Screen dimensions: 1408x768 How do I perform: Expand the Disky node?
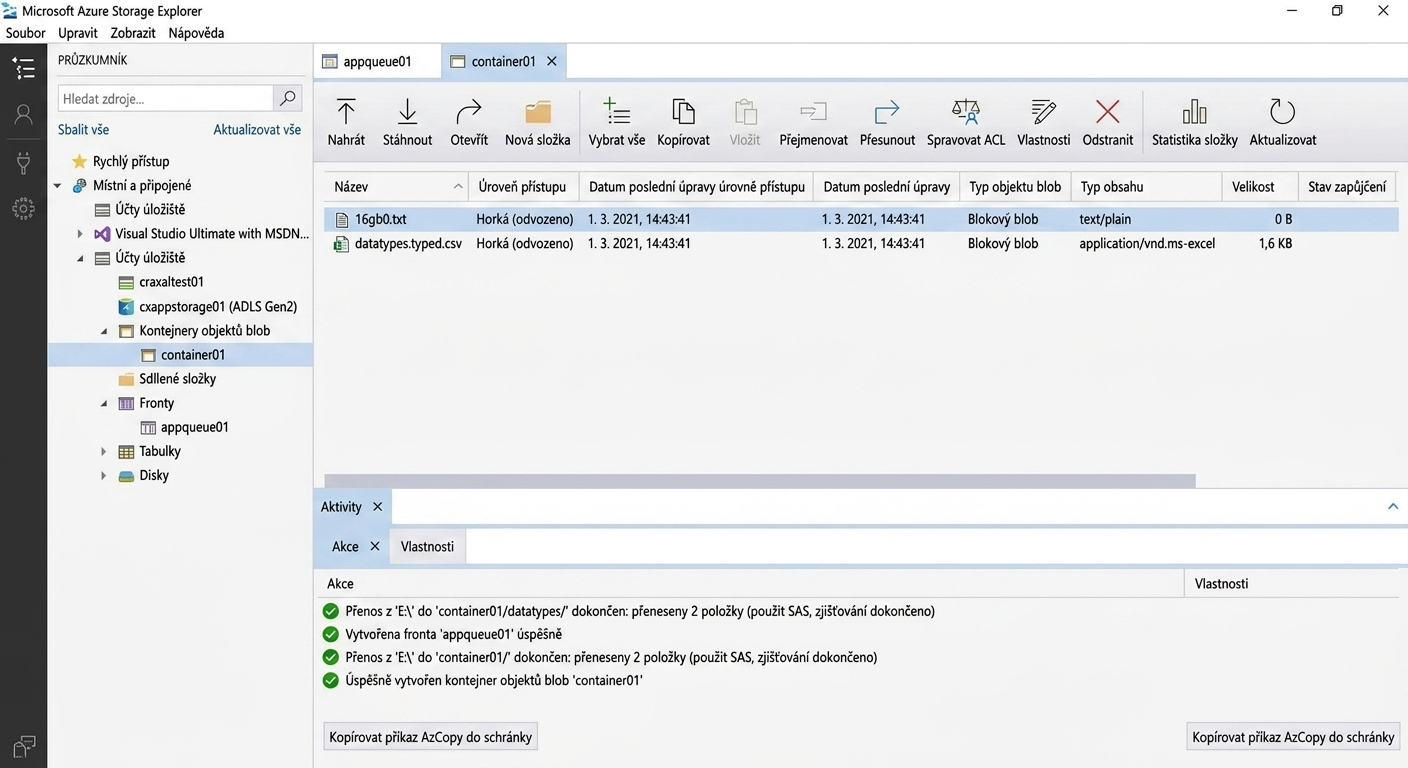tap(104, 476)
